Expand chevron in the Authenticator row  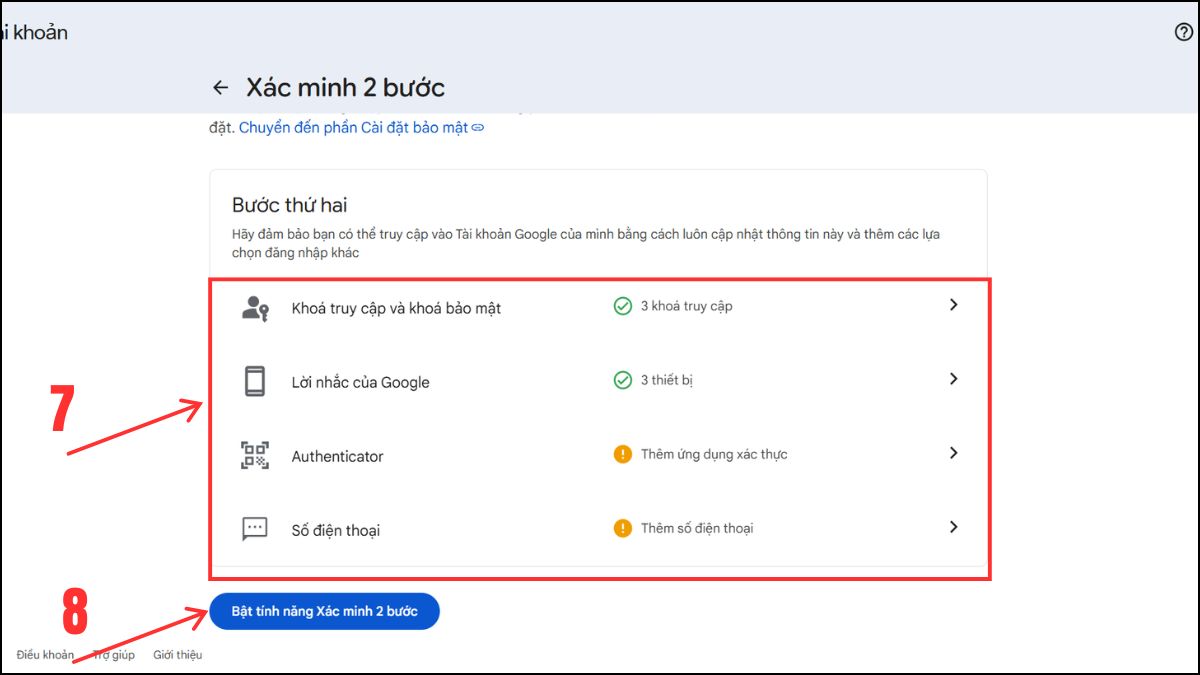tap(953, 453)
